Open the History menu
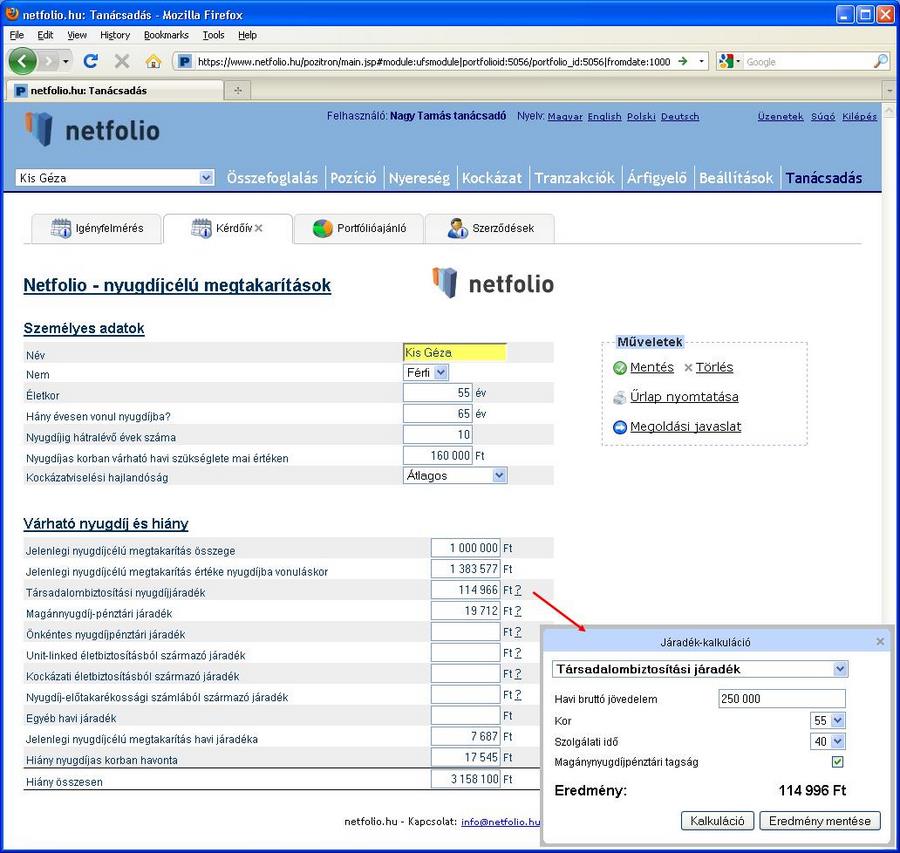This screenshot has width=900, height=853. pyautogui.click(x=115, y=35)
